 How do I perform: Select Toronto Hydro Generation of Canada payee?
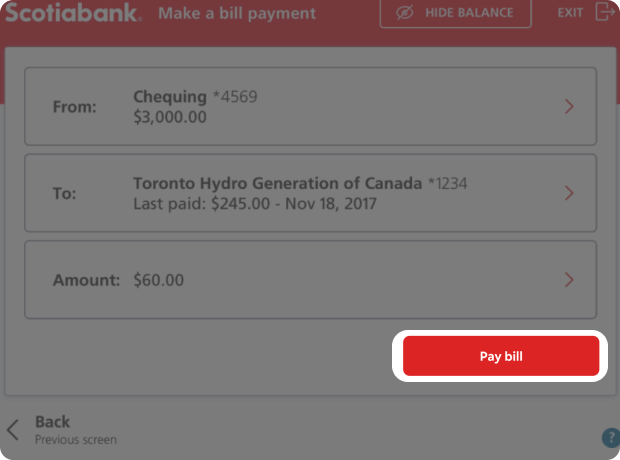278,184
